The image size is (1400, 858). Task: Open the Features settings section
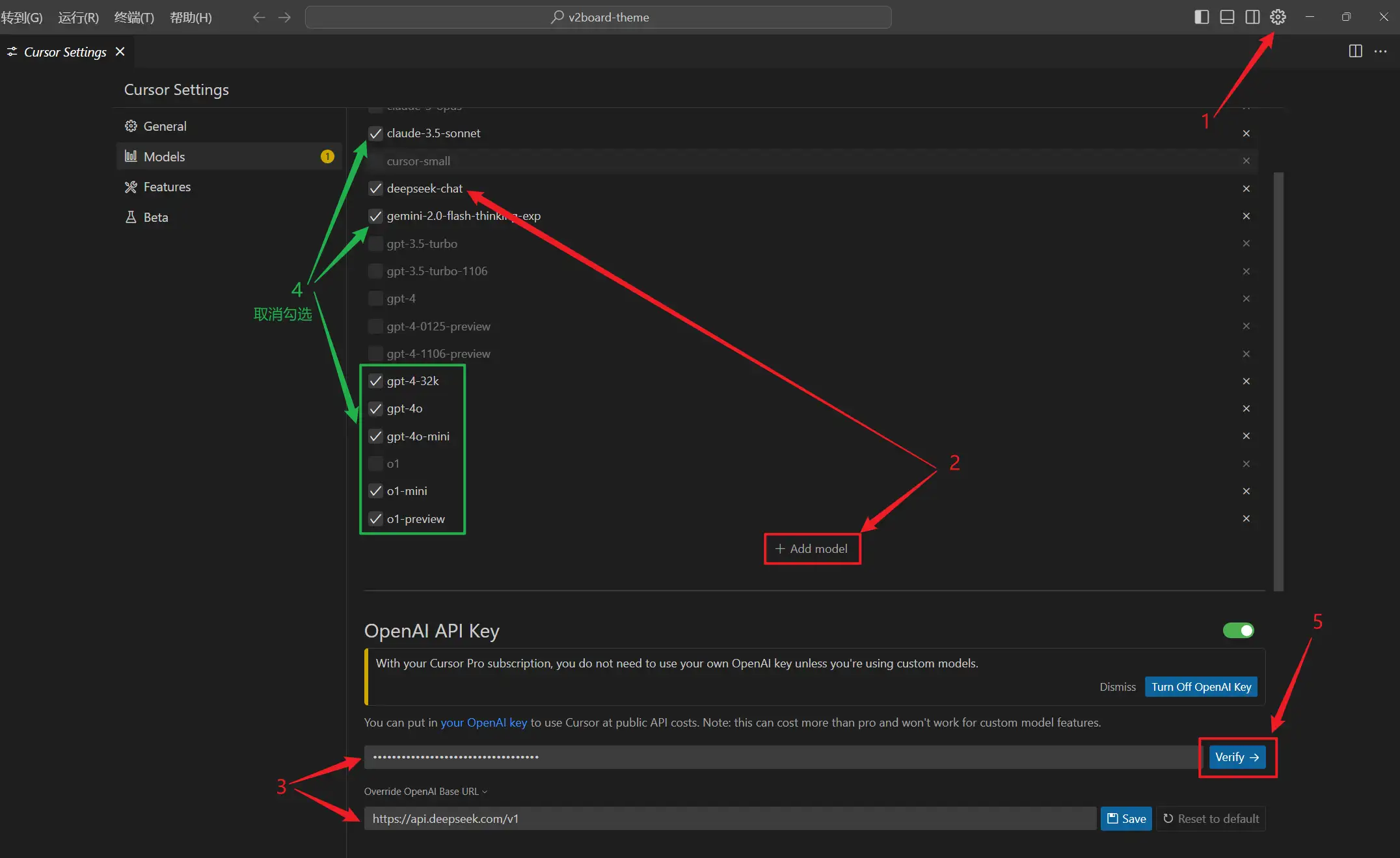(x=167, y=187)
